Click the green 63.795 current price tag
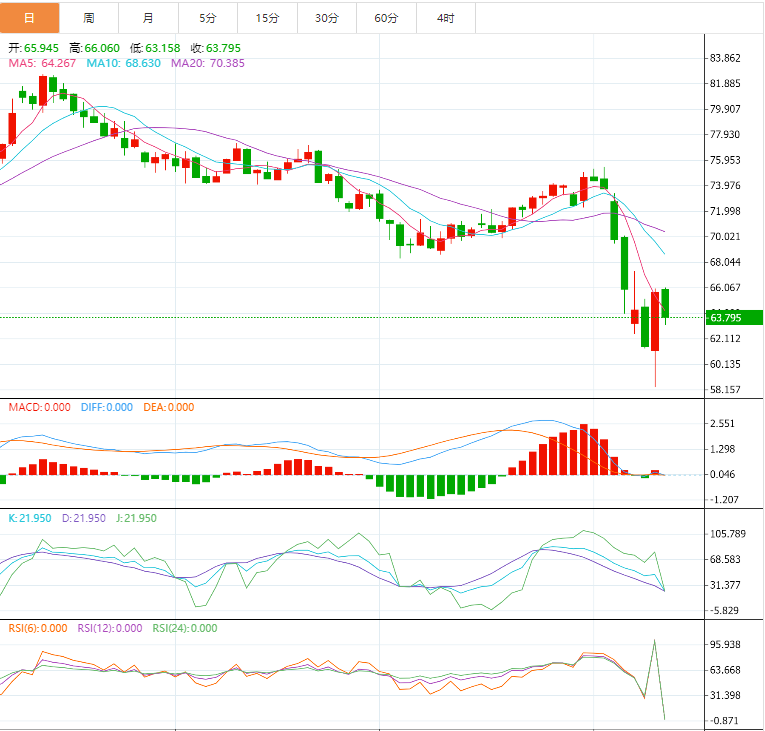Viewport: 765px width, 731px height. click(734, 318)
